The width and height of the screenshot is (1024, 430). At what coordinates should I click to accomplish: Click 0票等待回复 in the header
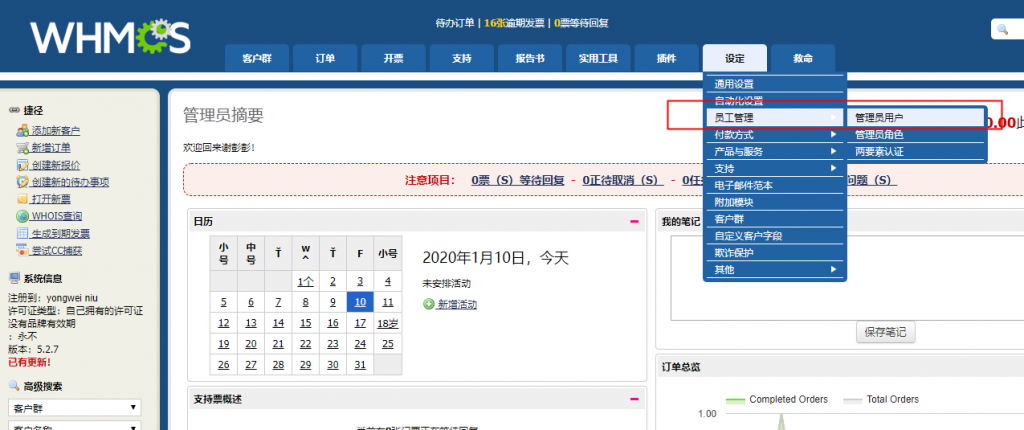581,23
